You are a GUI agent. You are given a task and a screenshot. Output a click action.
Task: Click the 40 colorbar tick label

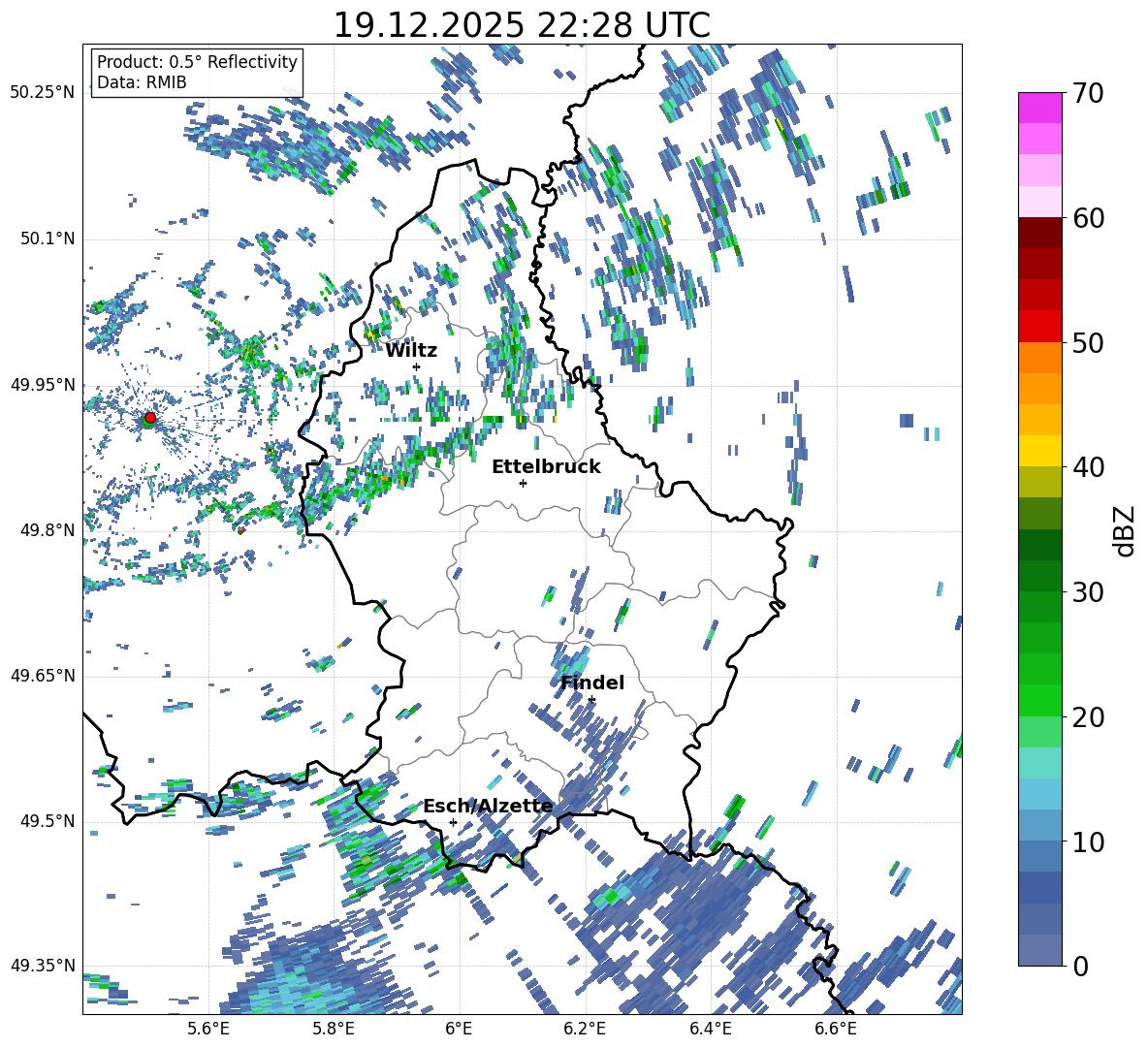pos(1088,467)
